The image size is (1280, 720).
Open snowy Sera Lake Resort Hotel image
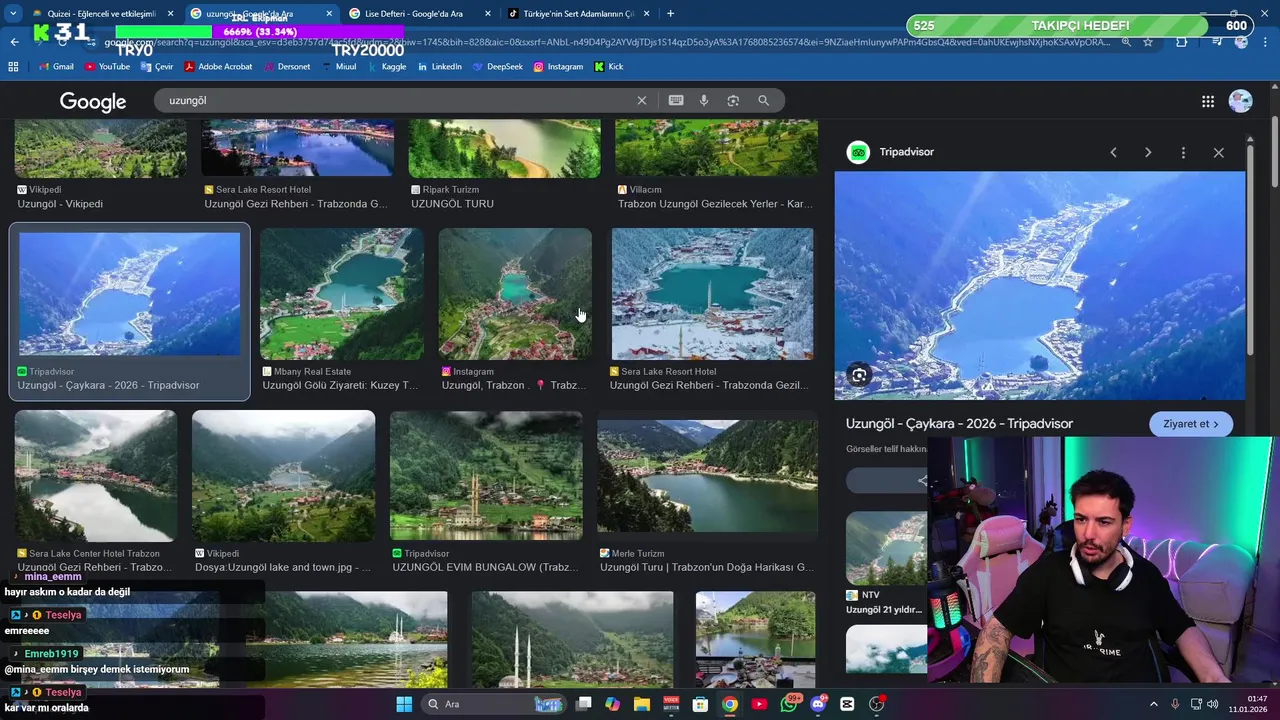[x=712, y=294]
